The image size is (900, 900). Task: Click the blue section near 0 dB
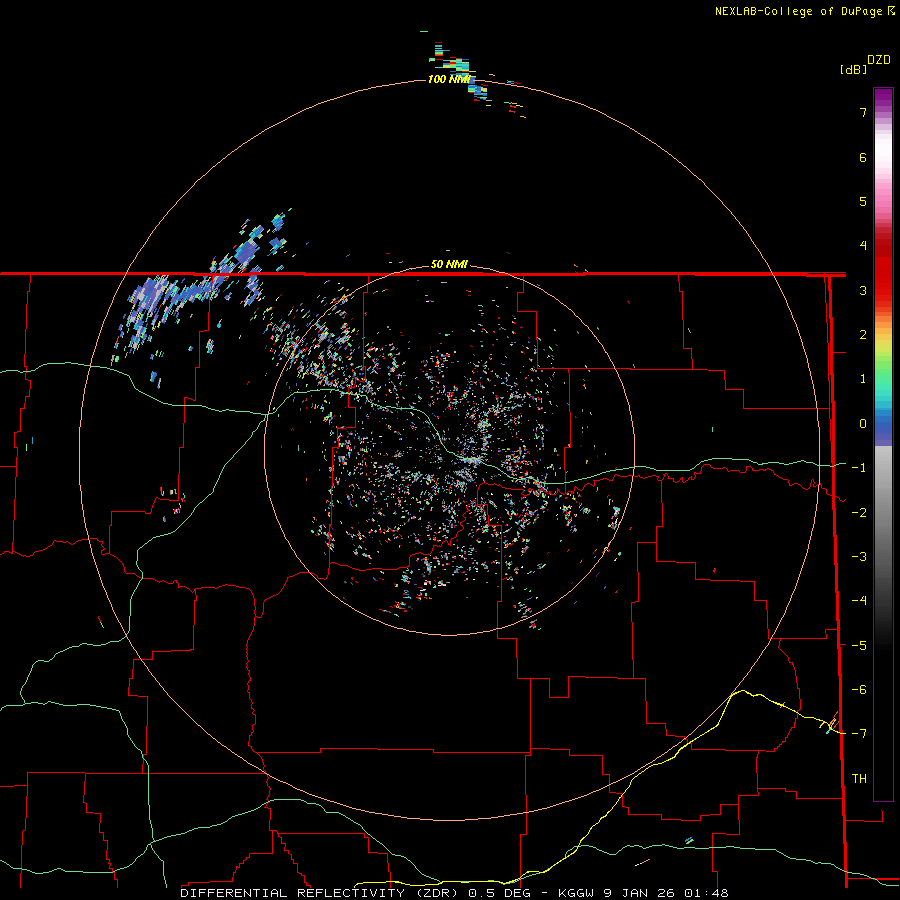tap(883, 428)
